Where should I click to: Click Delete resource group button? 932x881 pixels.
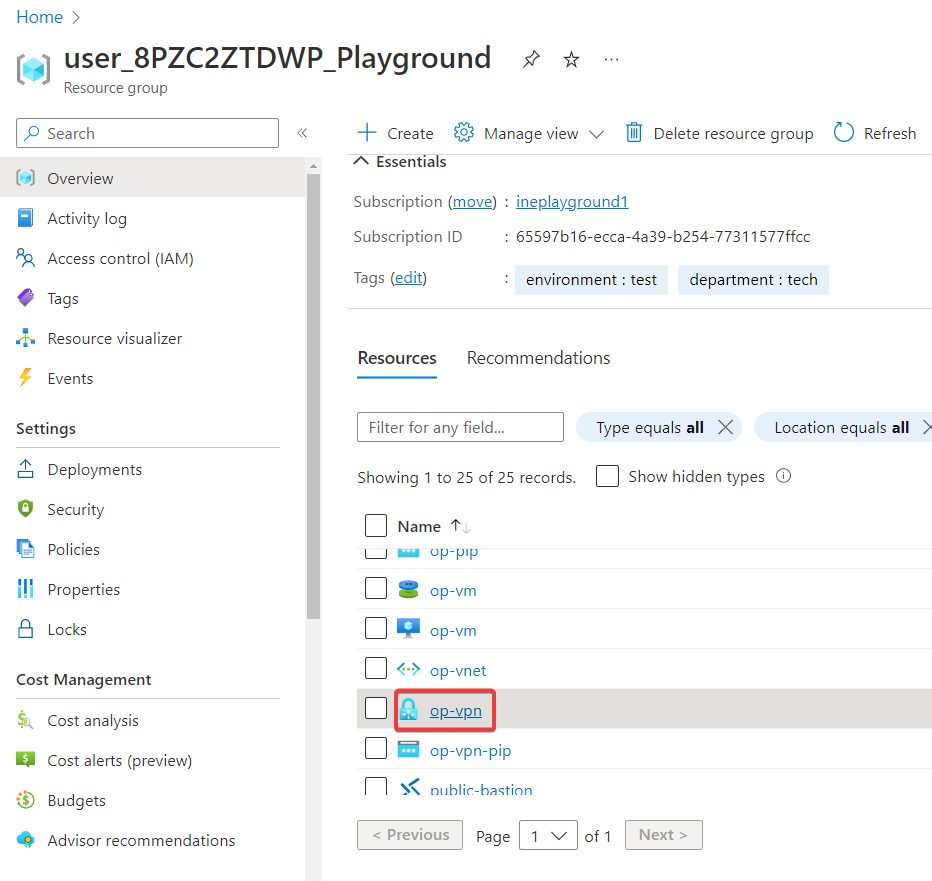(x=720, y=133)
